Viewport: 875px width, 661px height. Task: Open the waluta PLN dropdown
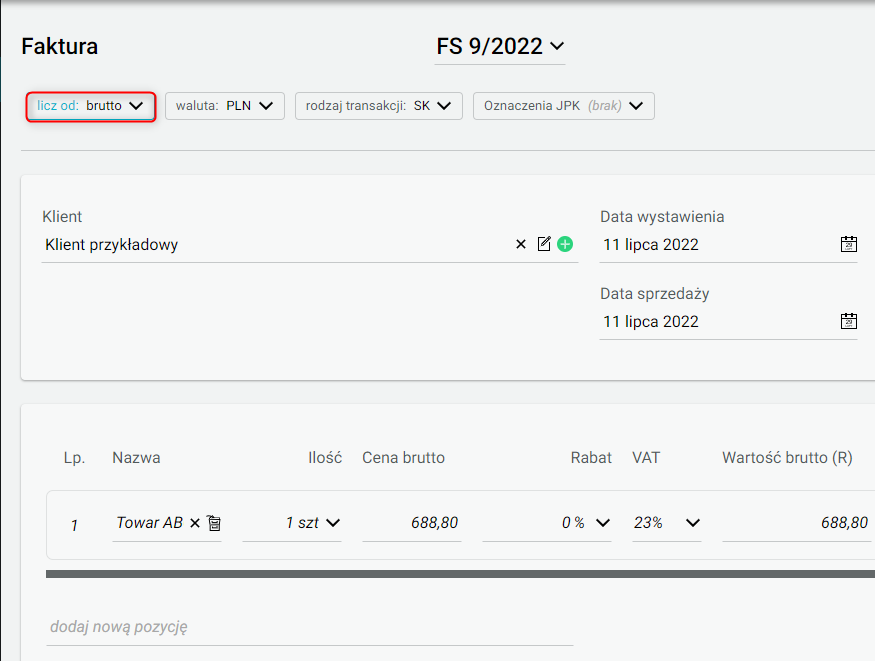point(224,106)
